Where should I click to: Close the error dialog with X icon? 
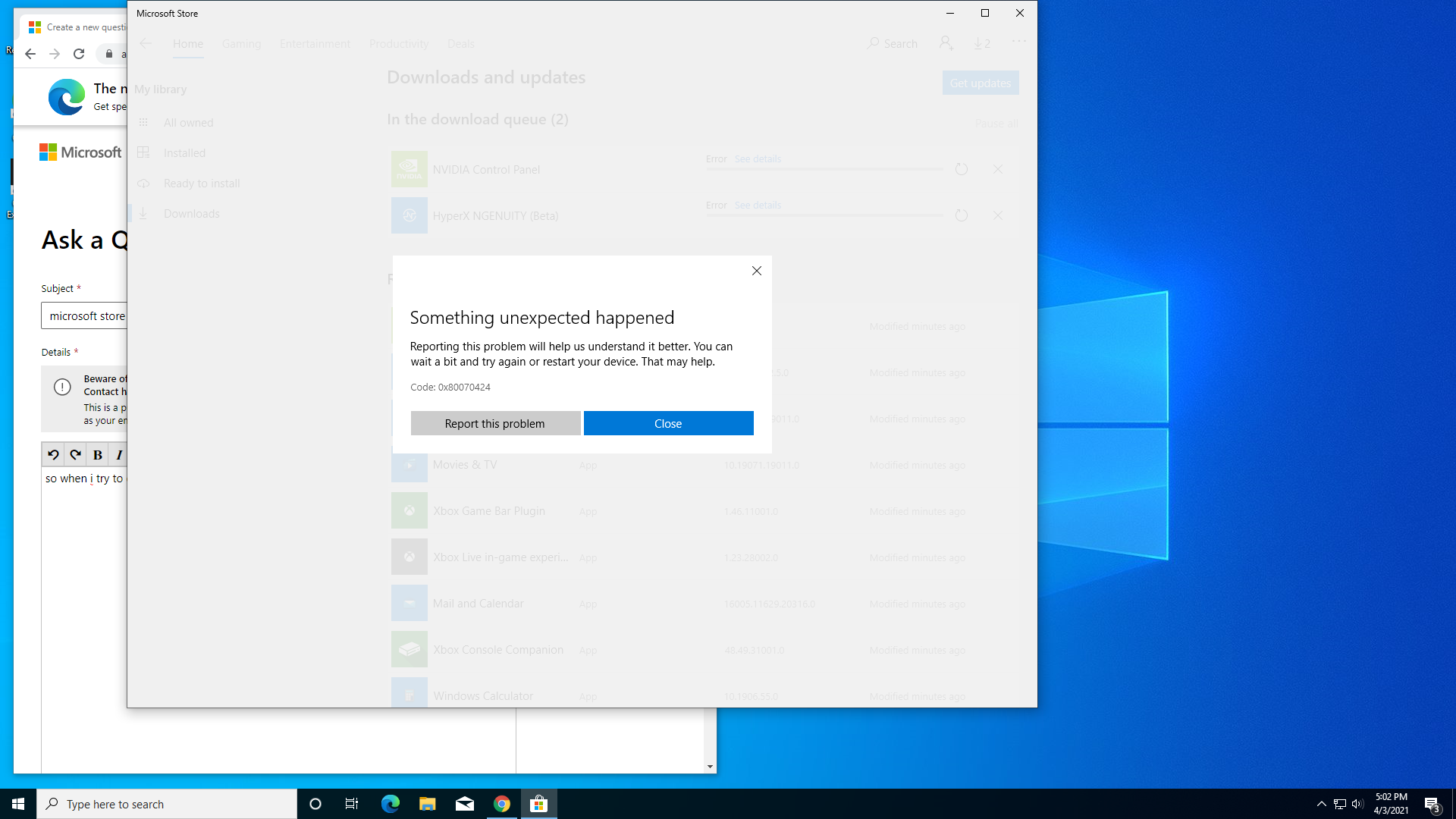[756, 271]
